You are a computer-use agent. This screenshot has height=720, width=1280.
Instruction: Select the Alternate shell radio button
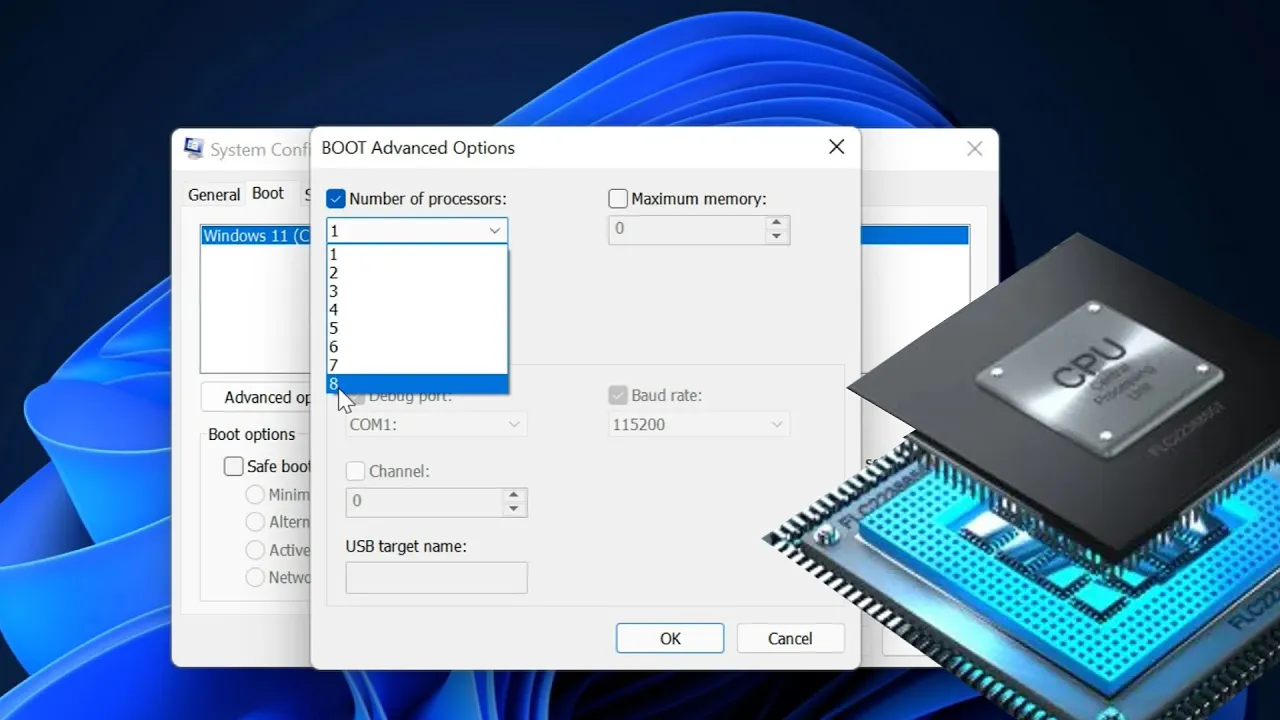255,522
